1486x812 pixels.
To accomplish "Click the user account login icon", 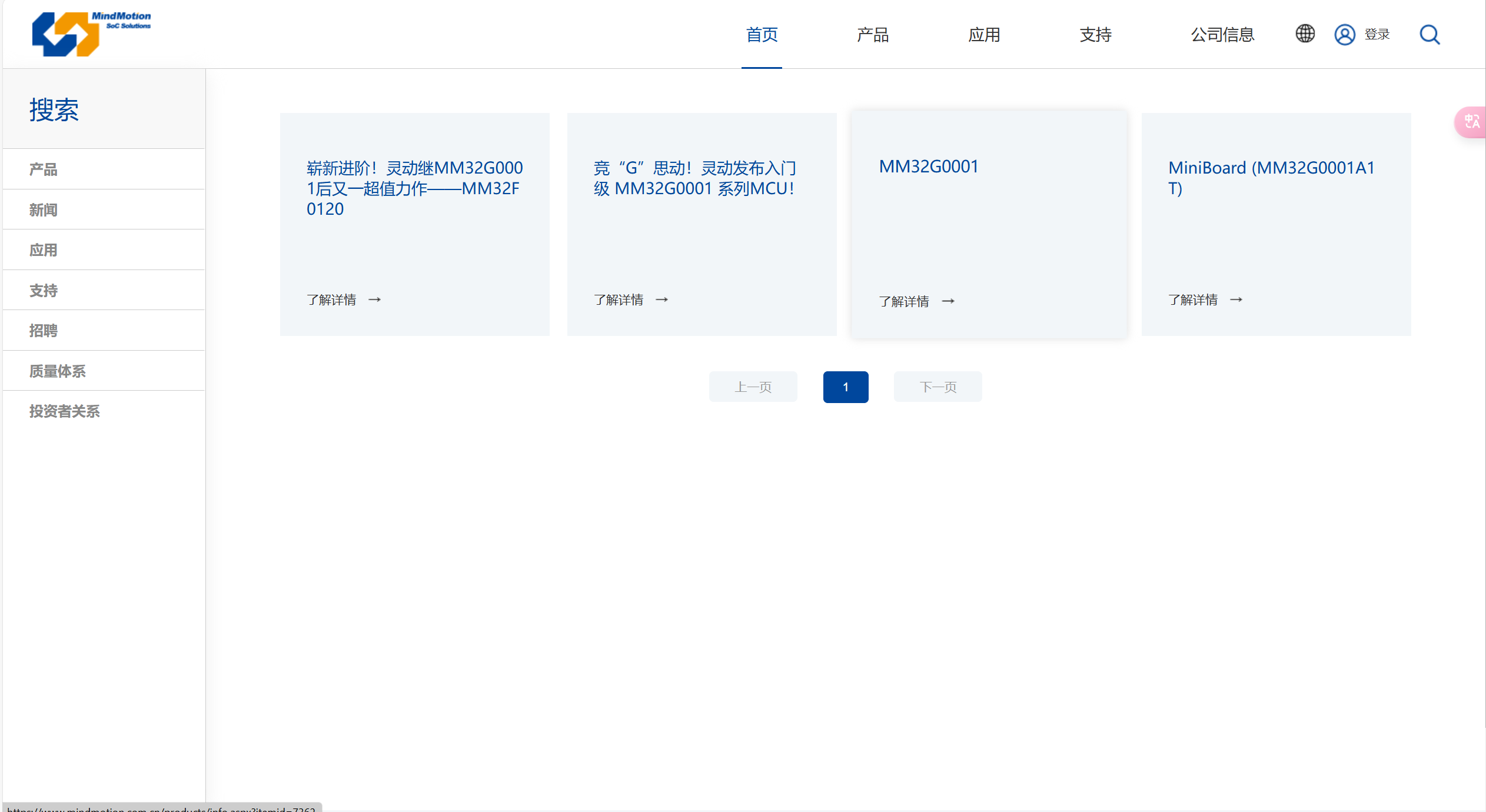I will point(1344,35).
